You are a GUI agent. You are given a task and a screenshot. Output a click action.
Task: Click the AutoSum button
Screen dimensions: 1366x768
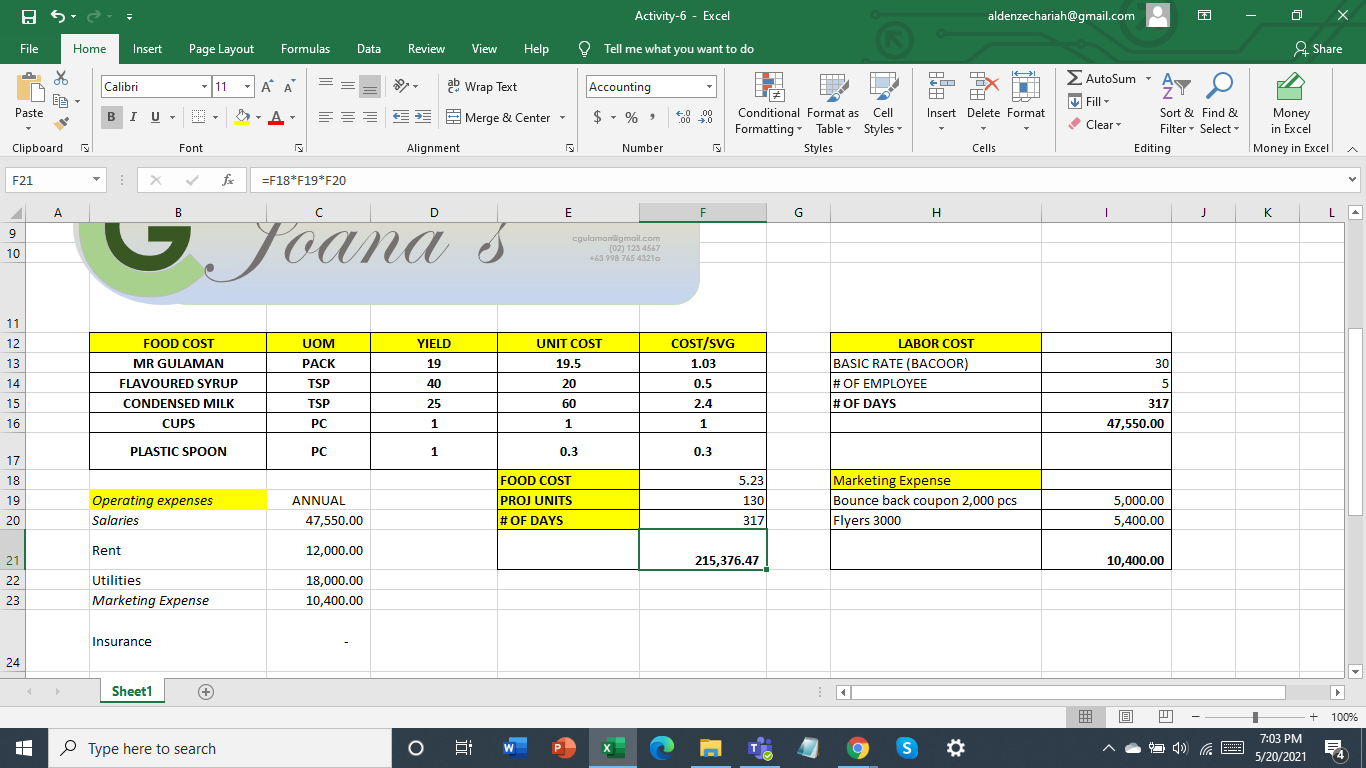1101,78
